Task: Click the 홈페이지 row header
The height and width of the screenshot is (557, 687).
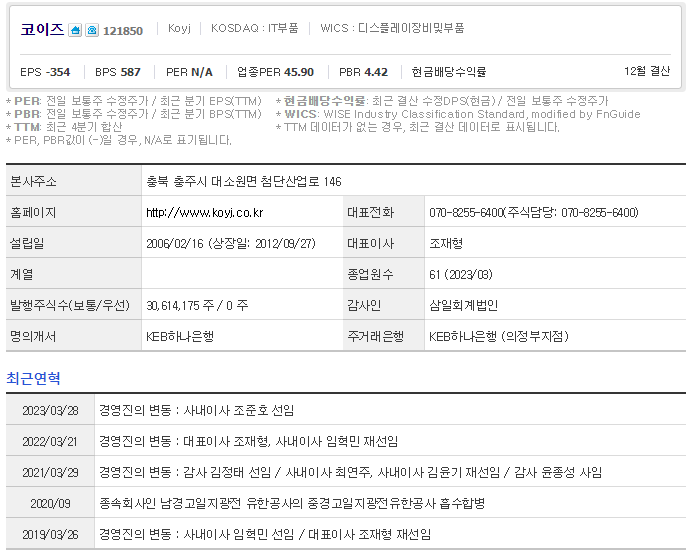Action: pyautogui.click(x=74, y=213)
